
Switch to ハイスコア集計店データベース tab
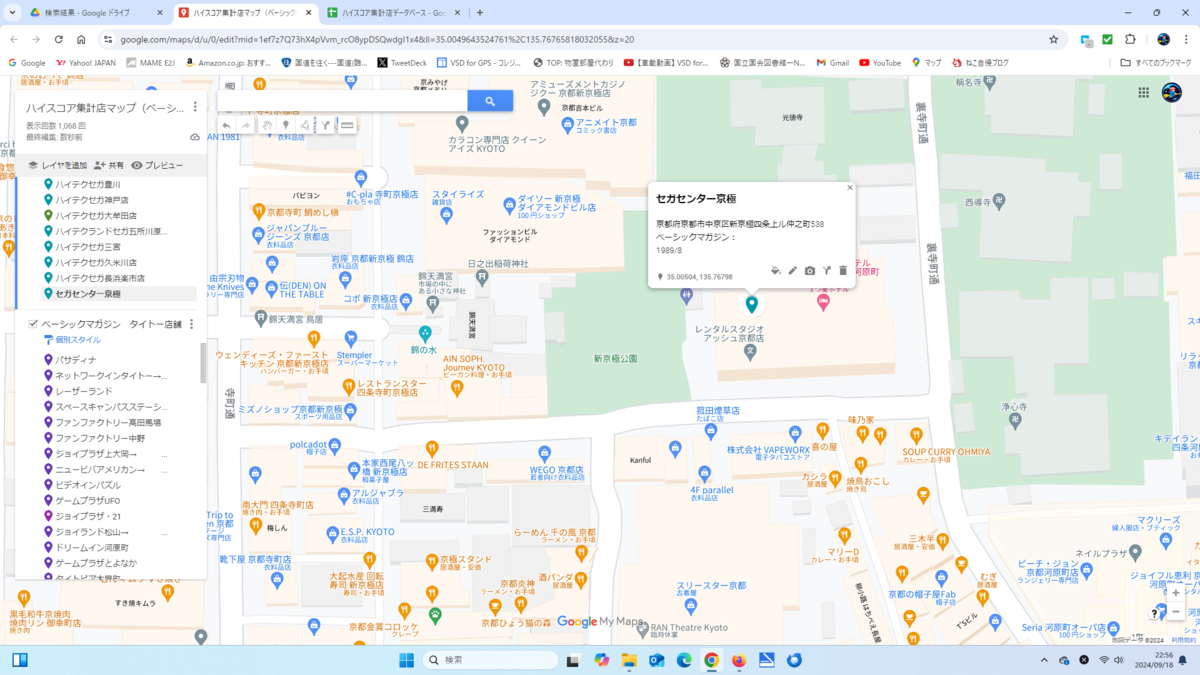click(x=395, y=13)
